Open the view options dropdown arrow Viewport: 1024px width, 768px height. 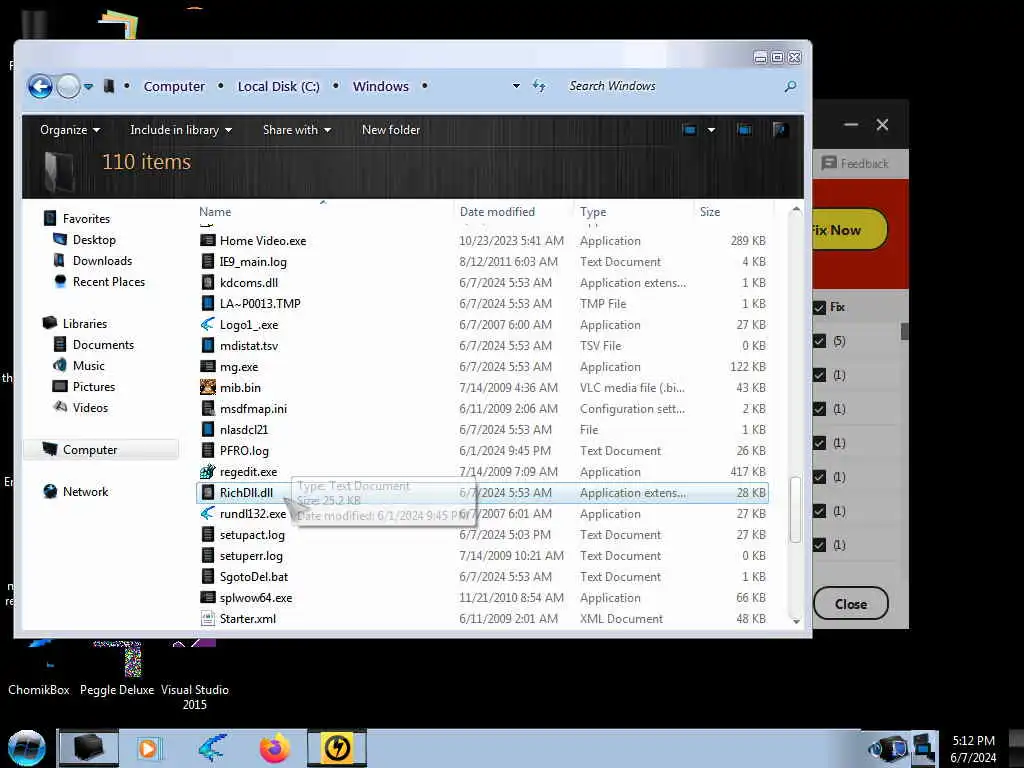coord(711,129)
